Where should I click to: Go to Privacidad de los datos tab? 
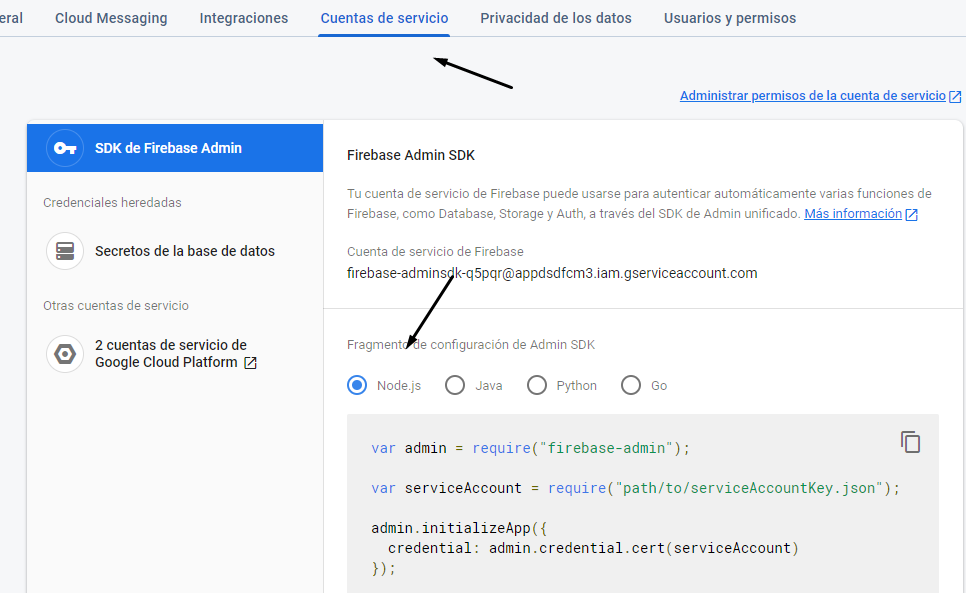click(556, 18)
